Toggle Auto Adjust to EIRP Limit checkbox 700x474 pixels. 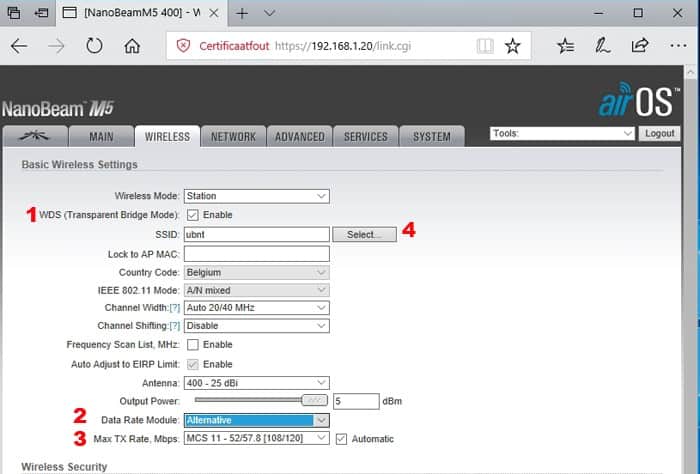tap(192, 364)
